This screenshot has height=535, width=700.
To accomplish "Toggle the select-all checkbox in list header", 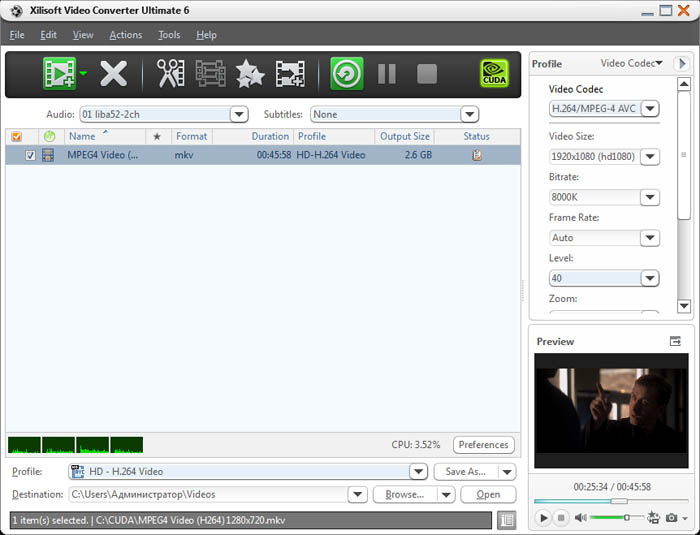I will pos(15,136).
